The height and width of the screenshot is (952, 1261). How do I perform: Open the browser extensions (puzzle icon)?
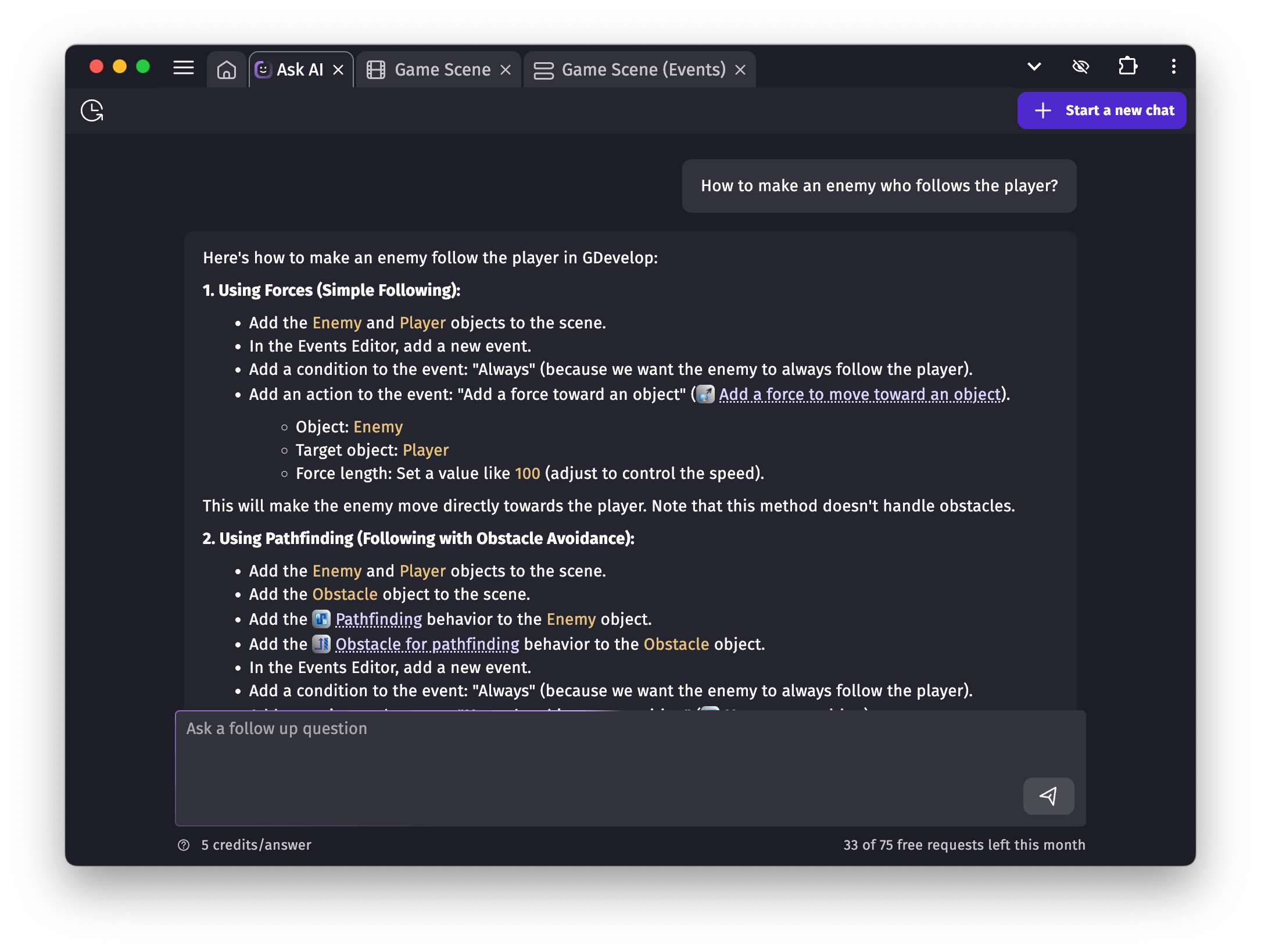(1128, 66)
